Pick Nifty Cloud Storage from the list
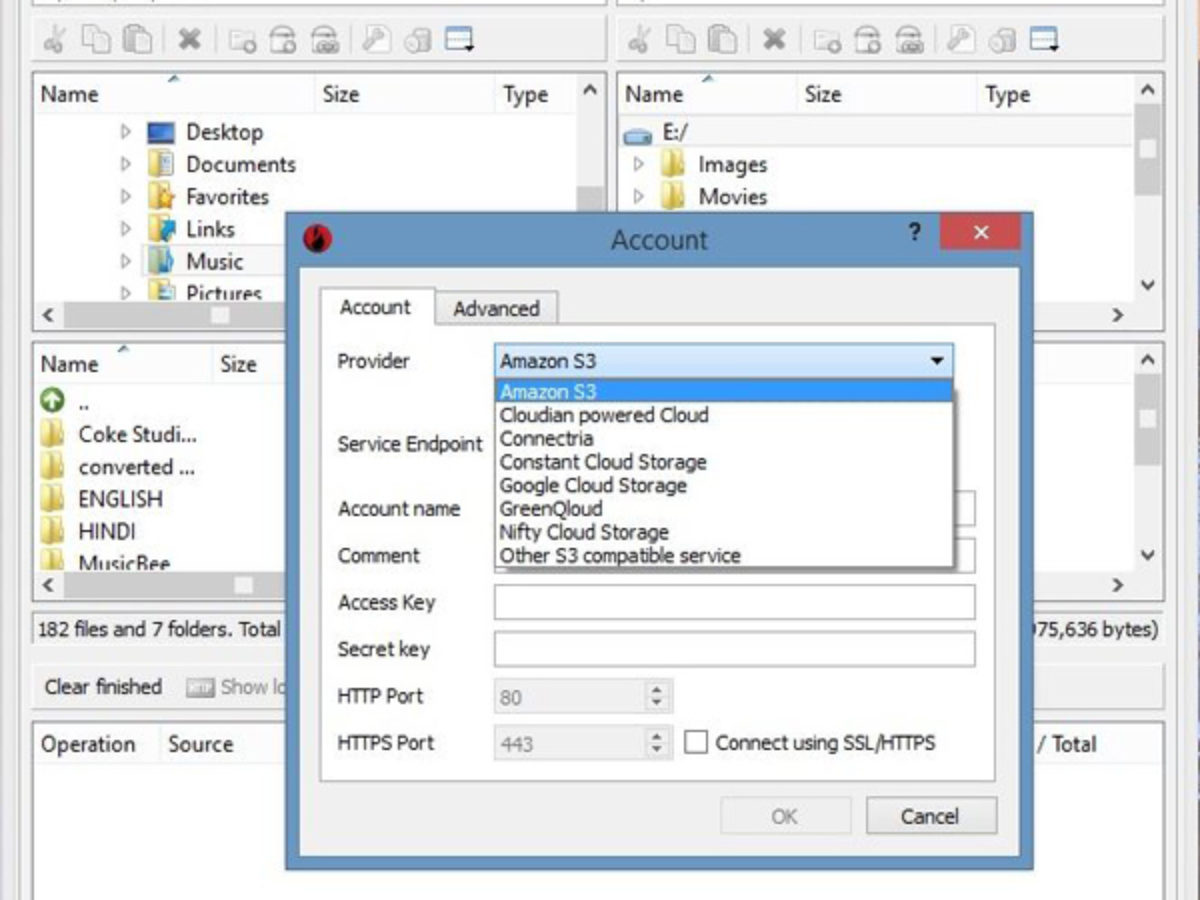 pyautogui.click(x=724, y=532)
